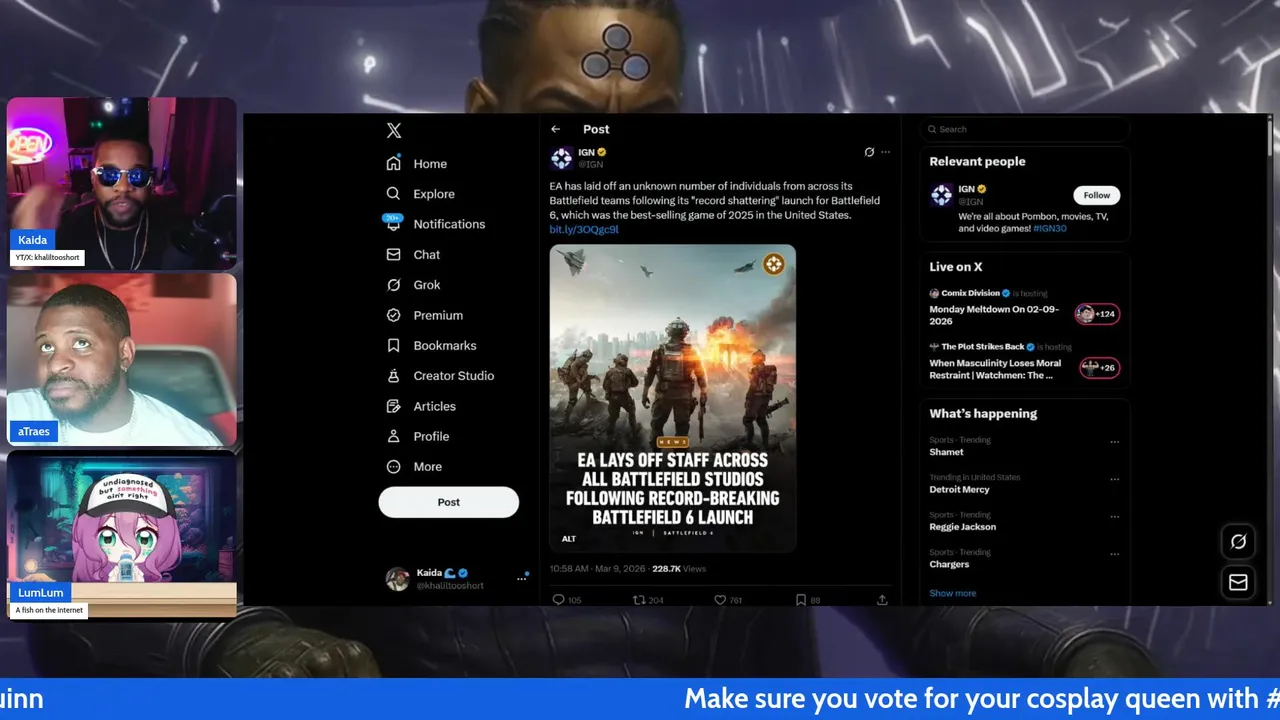Open the When Masculinity Loses Moral Restraint live
Viewport: 1280px width, 720px height.
995,369
